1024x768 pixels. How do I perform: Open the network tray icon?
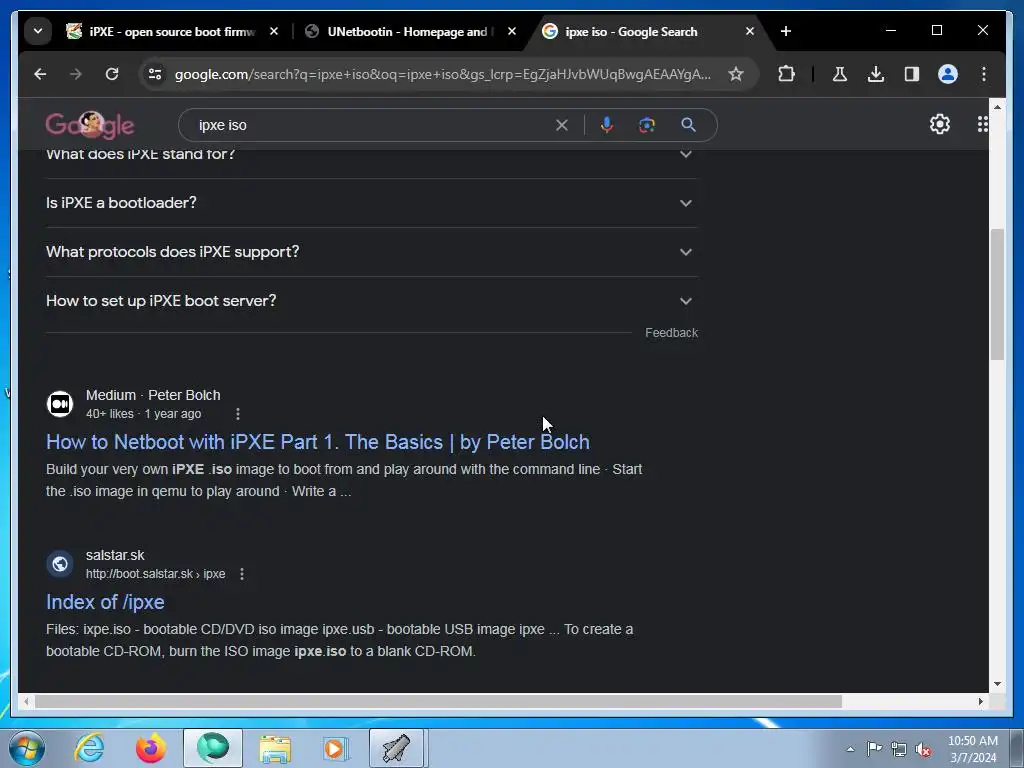[899, 750]
